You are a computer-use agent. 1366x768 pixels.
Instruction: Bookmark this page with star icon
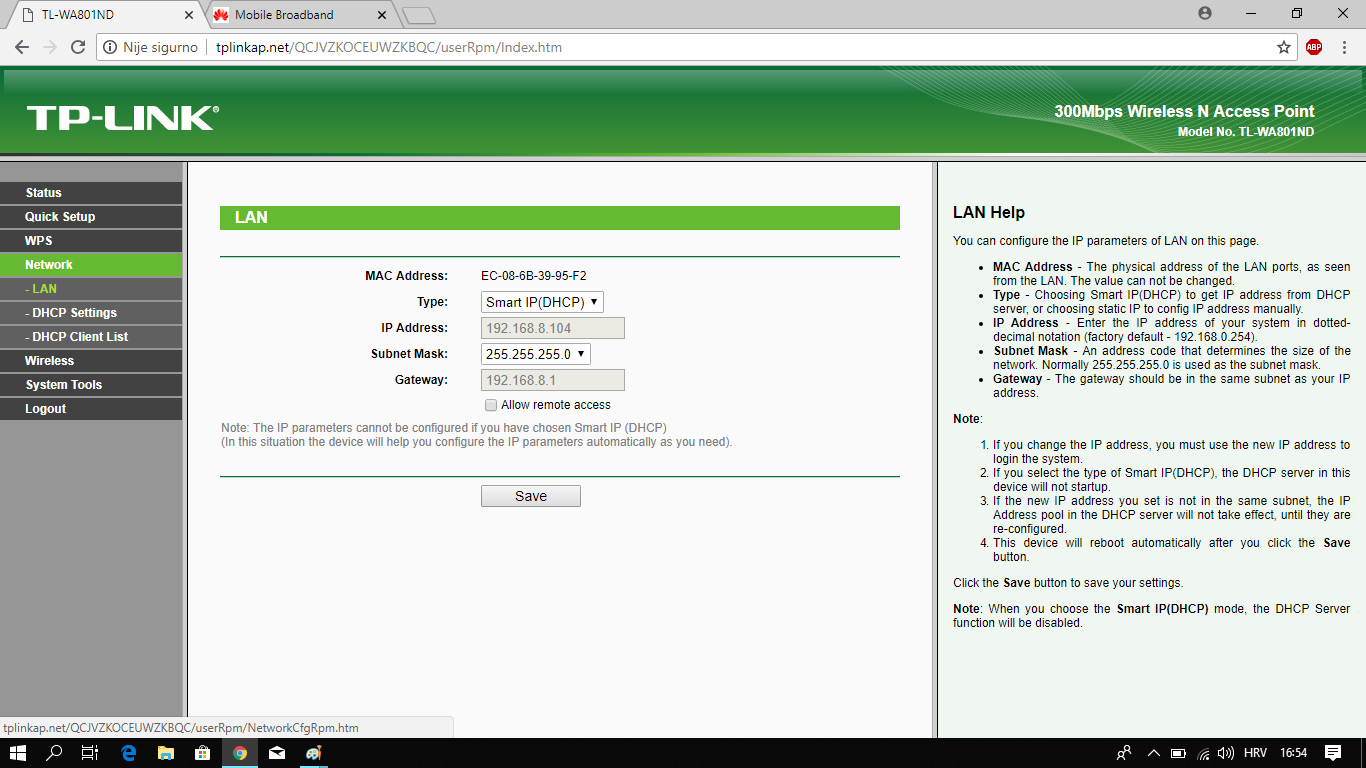1284,47
